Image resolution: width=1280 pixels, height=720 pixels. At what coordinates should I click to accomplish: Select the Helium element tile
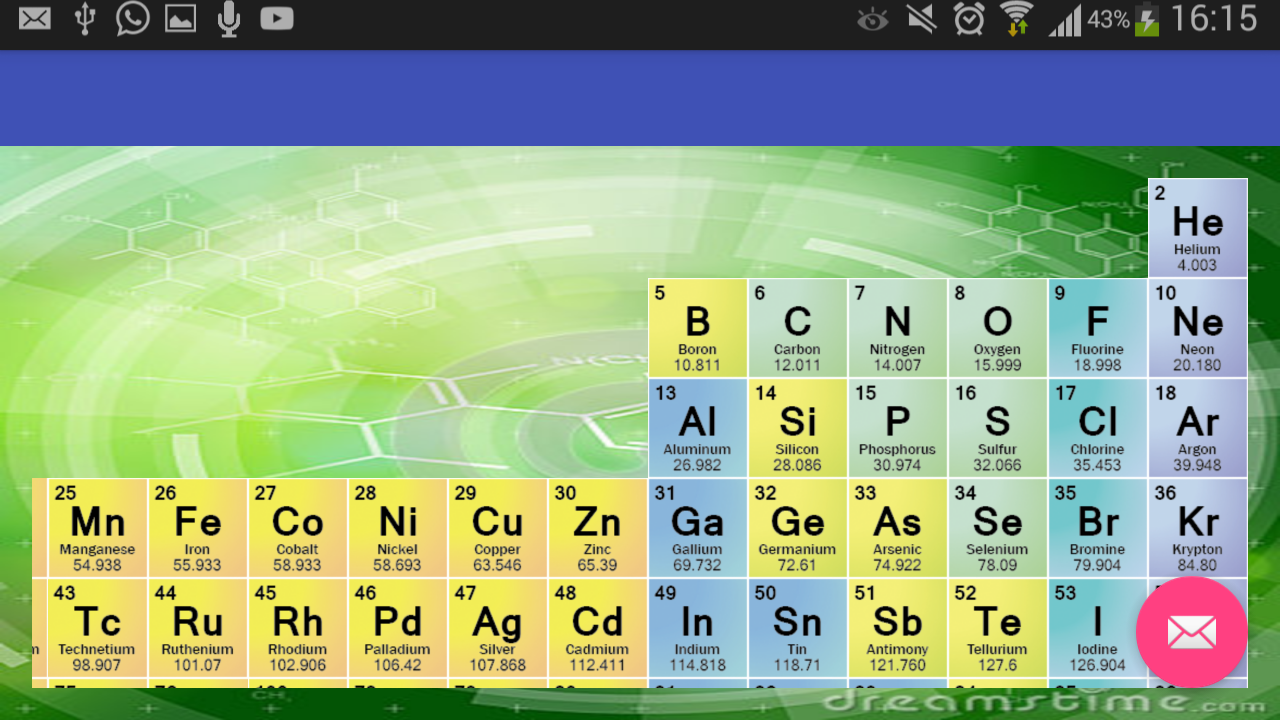[1198, 228]
